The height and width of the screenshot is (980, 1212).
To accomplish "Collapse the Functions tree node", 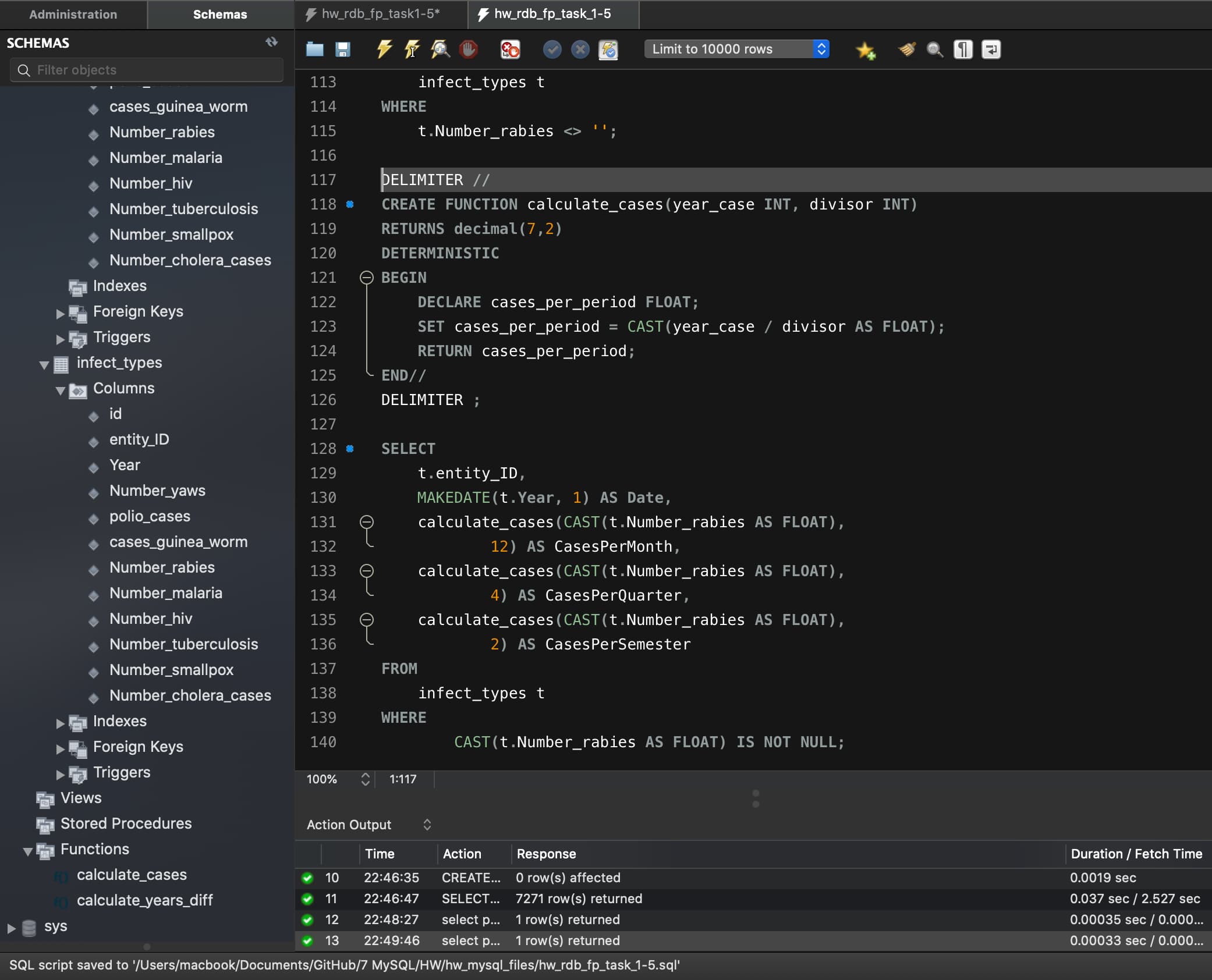I will [27, 851].
